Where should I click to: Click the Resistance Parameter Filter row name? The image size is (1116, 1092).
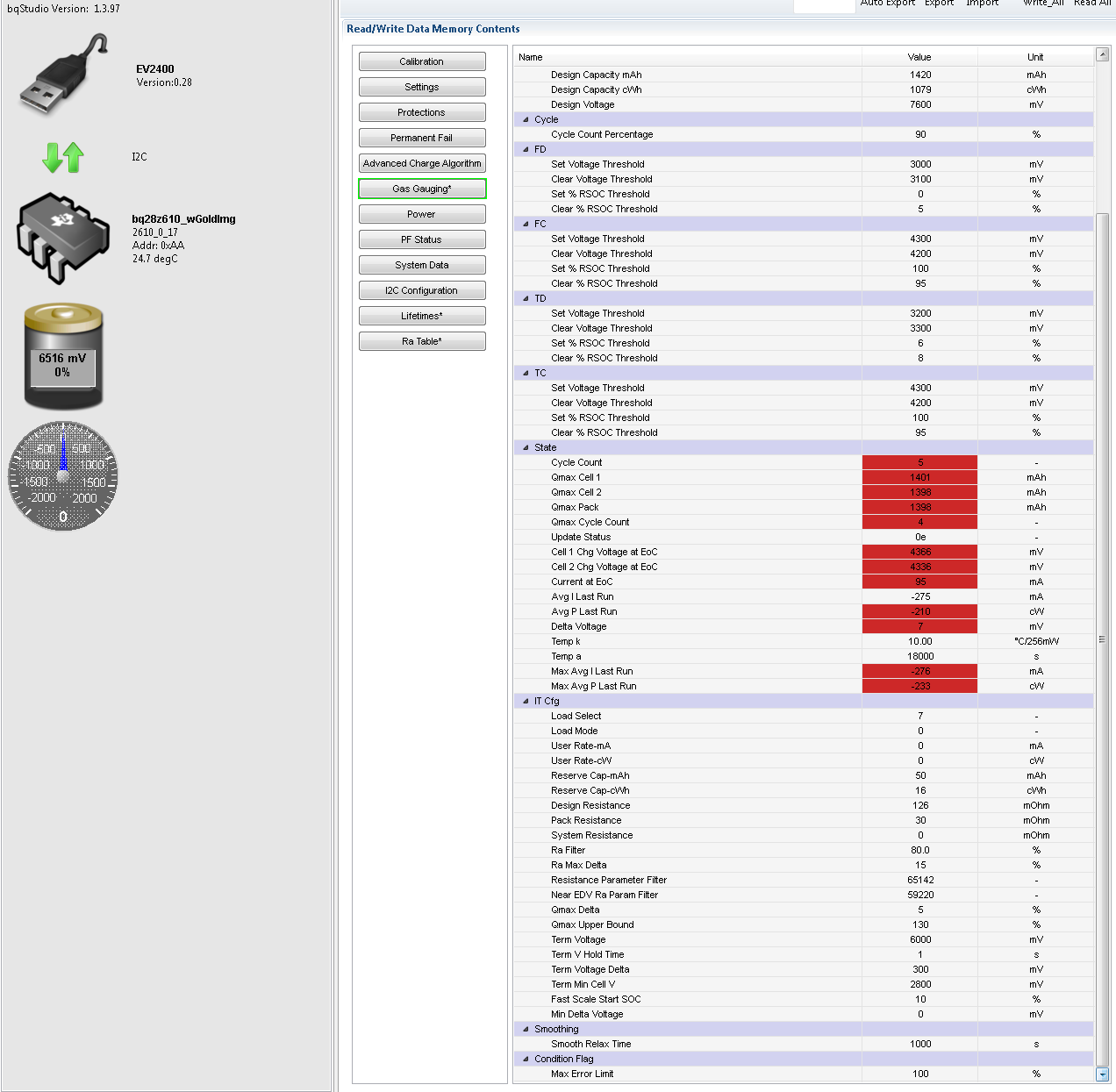click(609, 880)
